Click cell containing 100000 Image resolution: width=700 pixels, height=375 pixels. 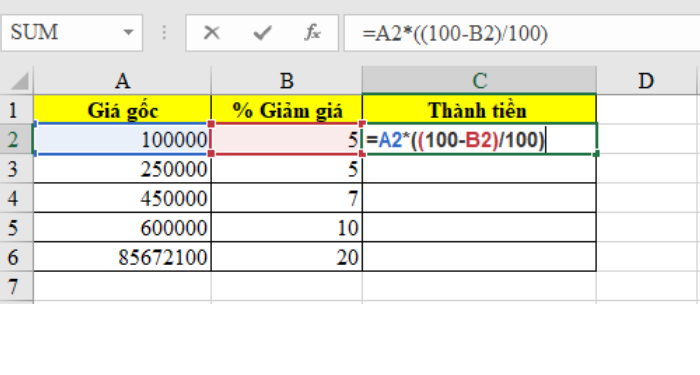[122, 139]
